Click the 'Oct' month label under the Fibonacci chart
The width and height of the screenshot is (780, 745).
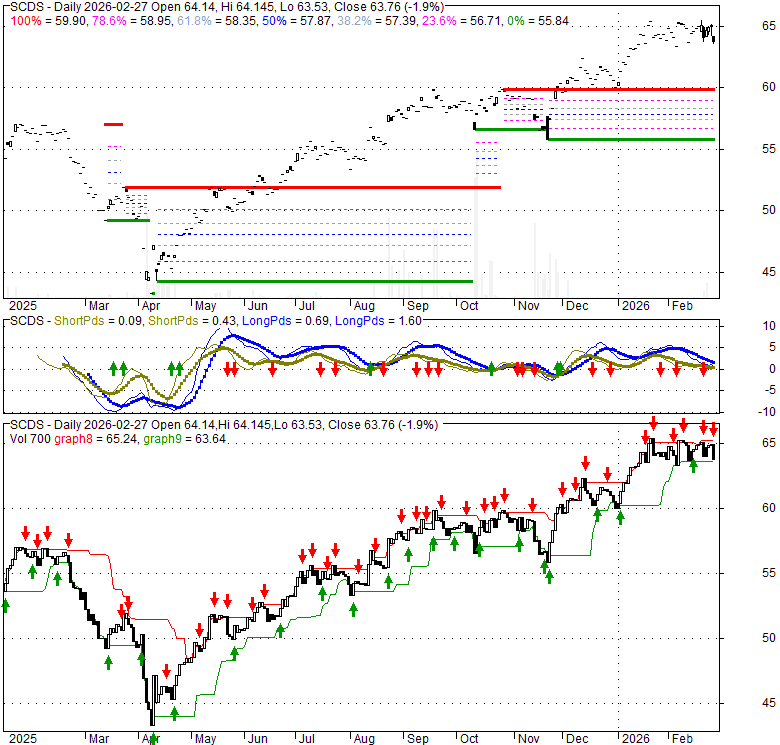point(469,305)
